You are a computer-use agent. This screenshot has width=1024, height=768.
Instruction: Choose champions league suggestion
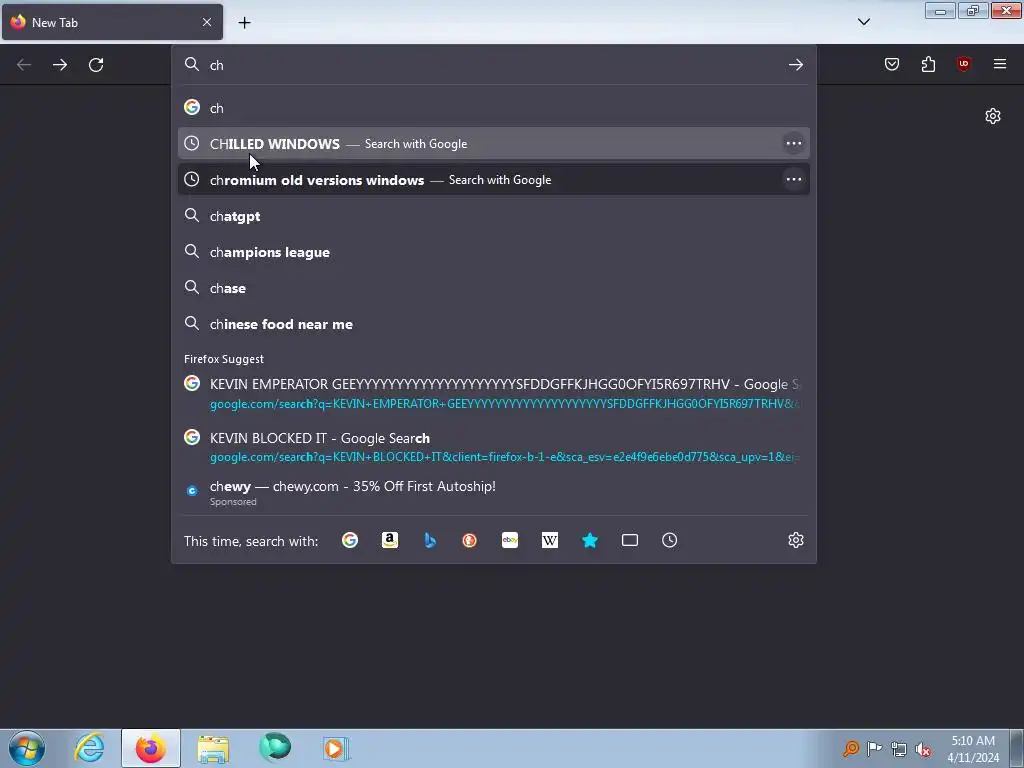coord(494,252)
